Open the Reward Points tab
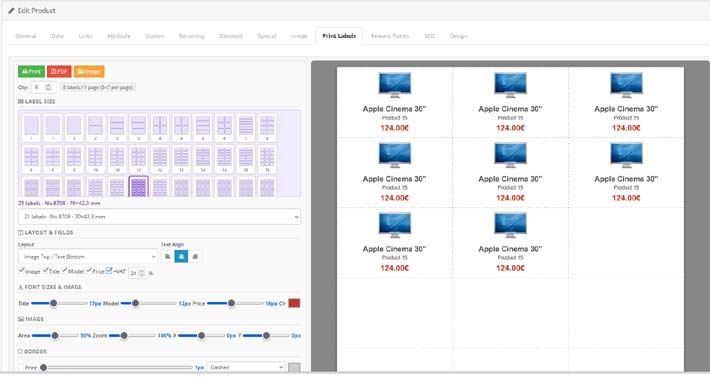This screenshot has width=710, height=380. 390,36
